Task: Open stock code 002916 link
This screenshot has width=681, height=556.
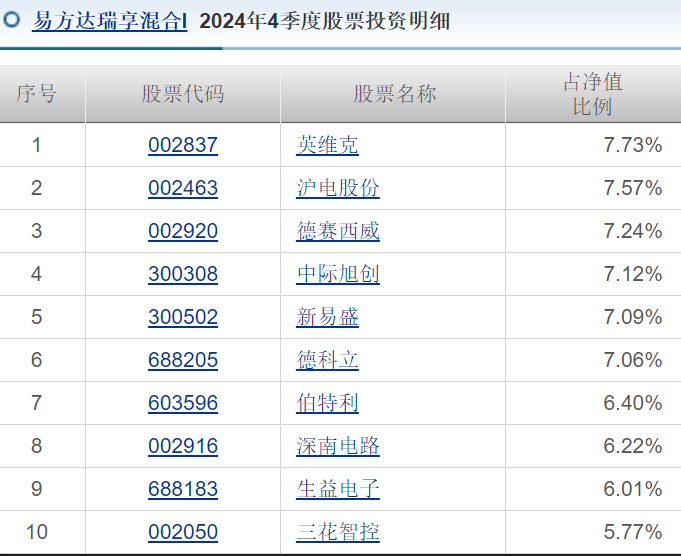Action: pyautogui.click(x=183, y=446)
